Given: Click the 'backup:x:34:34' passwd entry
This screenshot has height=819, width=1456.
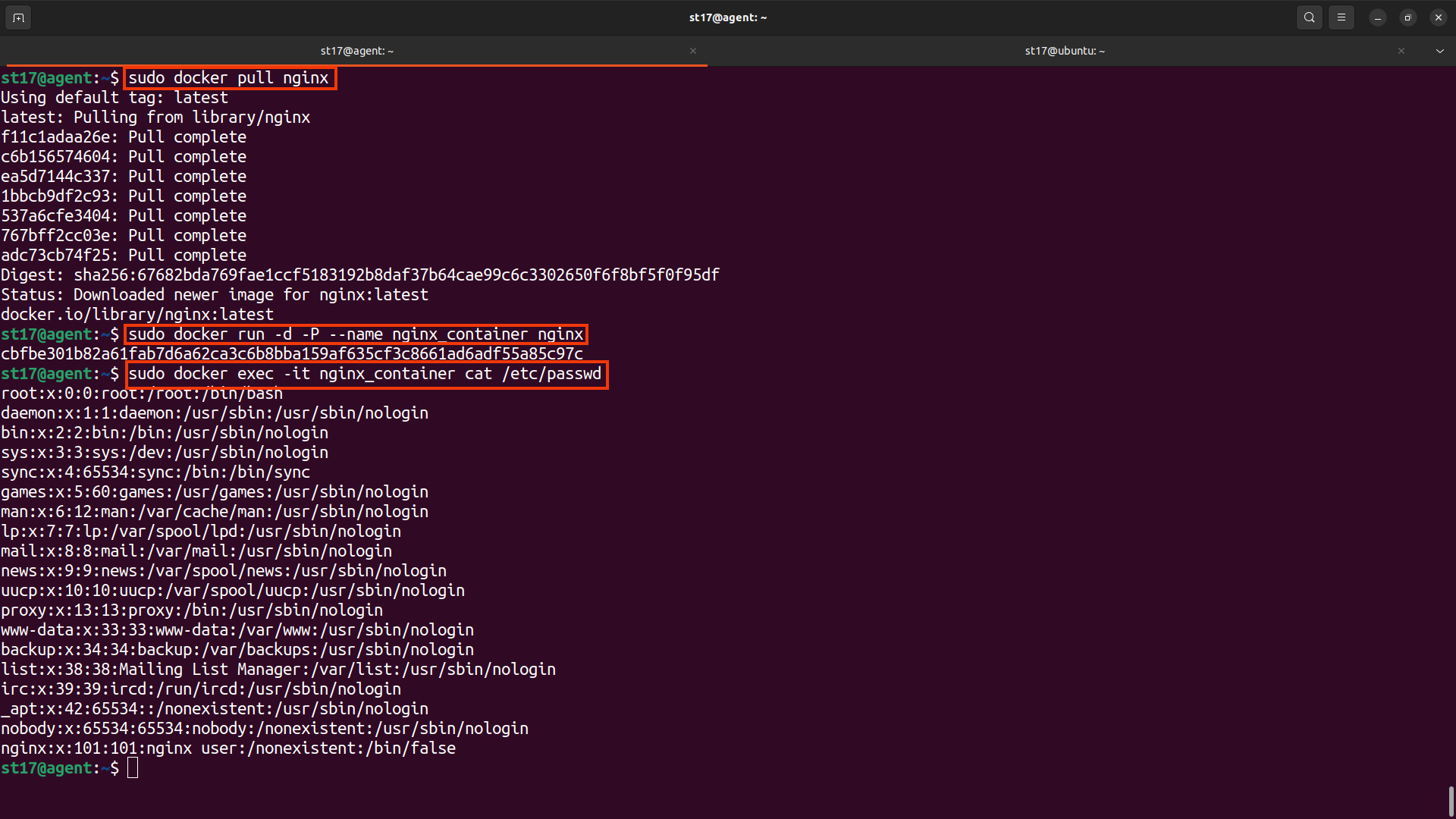Looking at the screenshot, I should click(x=237, y=650).
